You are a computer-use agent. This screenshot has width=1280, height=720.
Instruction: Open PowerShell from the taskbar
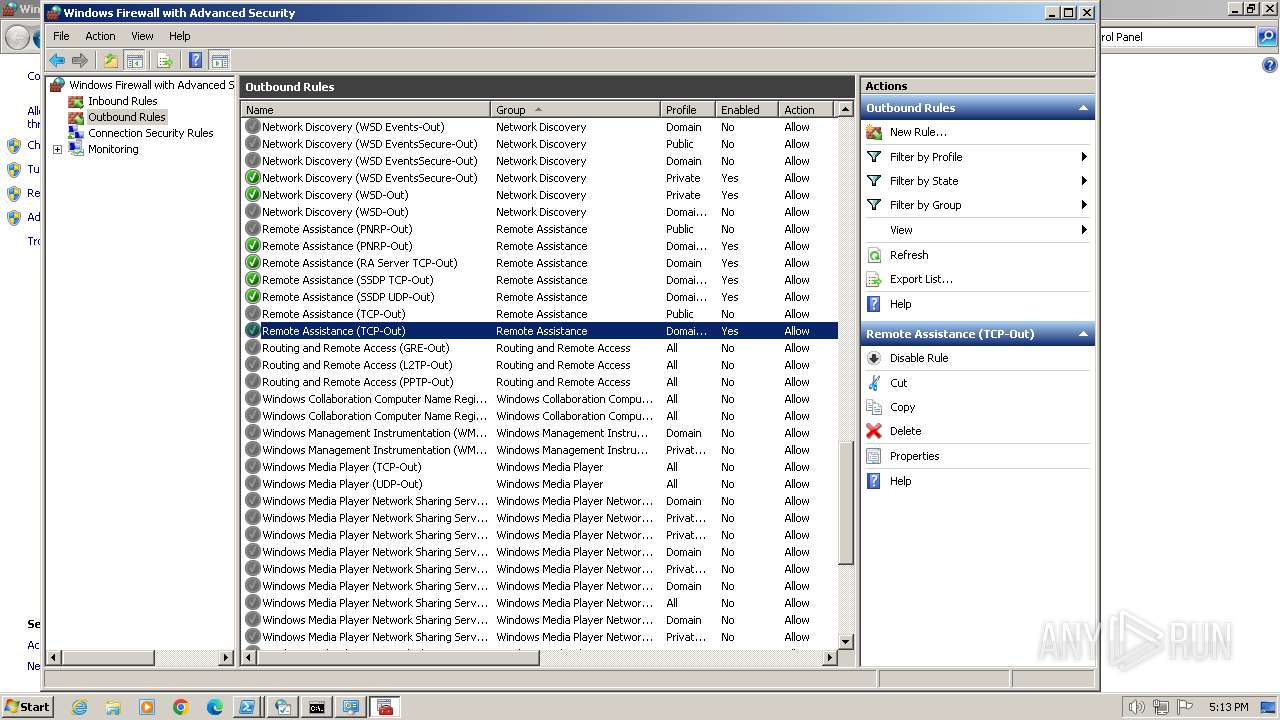(246, 707)
